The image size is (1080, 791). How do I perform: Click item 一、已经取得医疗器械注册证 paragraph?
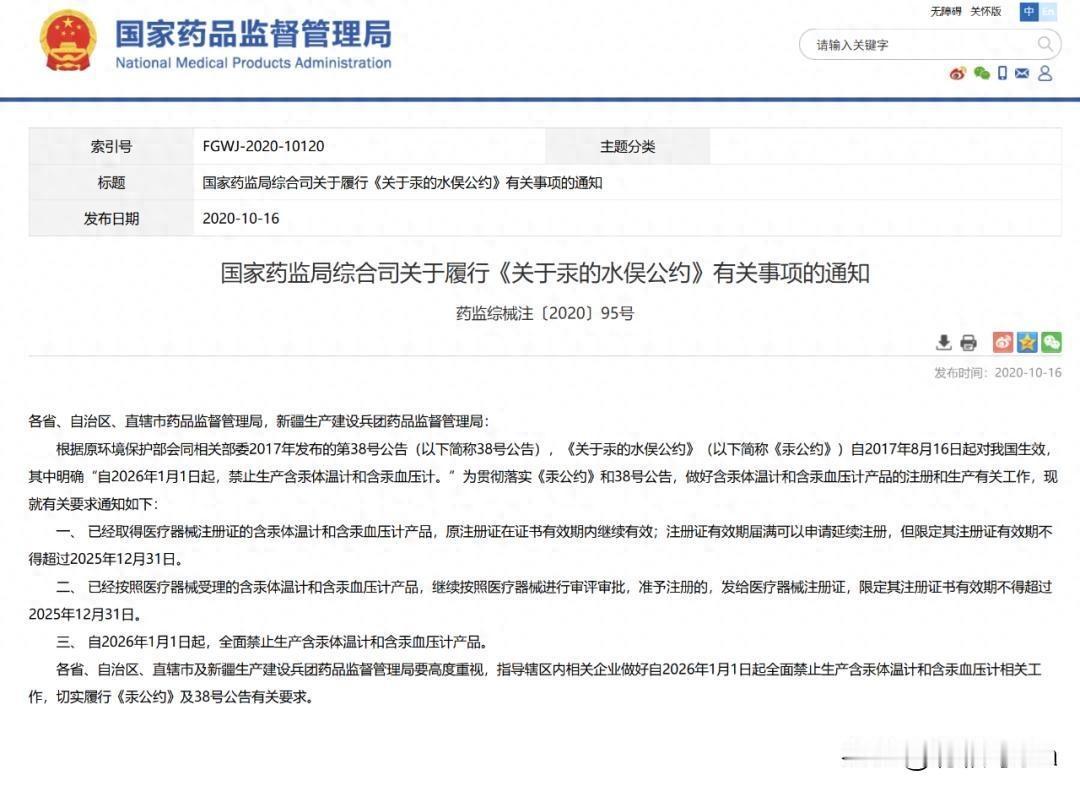point(541,545)
